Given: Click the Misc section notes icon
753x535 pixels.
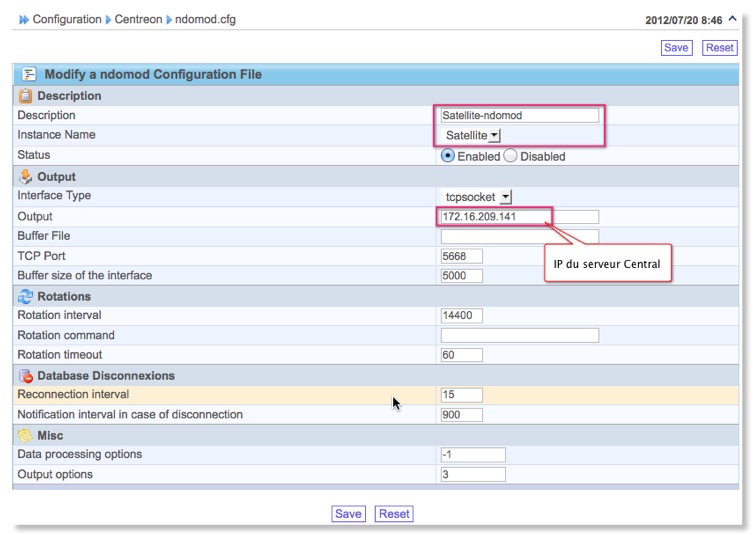Looking at the screenshot, I should tap(25, 435).
